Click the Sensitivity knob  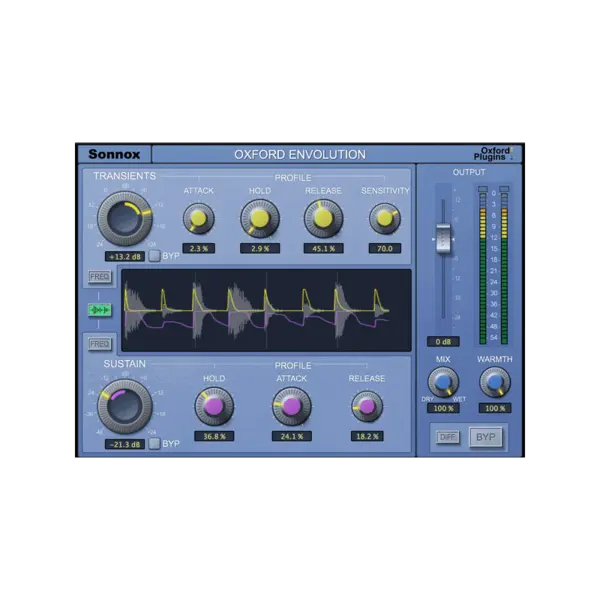385,218
